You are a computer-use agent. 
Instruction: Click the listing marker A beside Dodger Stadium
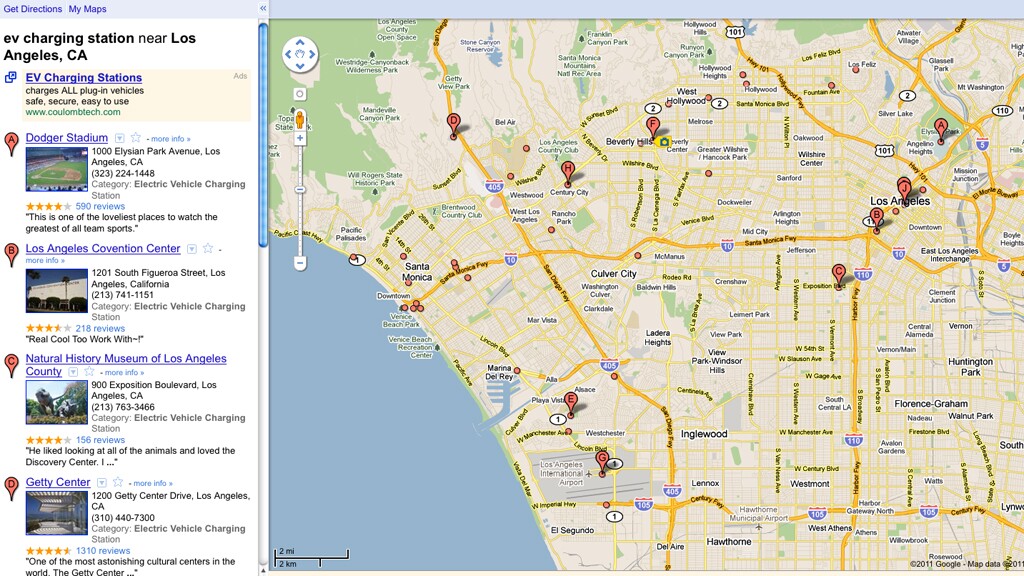[x=11, y=144]
